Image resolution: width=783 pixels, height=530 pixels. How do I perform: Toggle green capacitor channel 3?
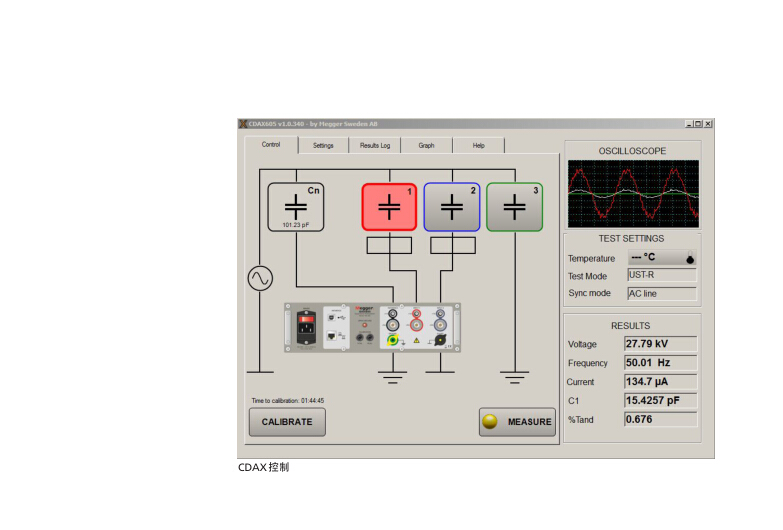click(514, 207)
